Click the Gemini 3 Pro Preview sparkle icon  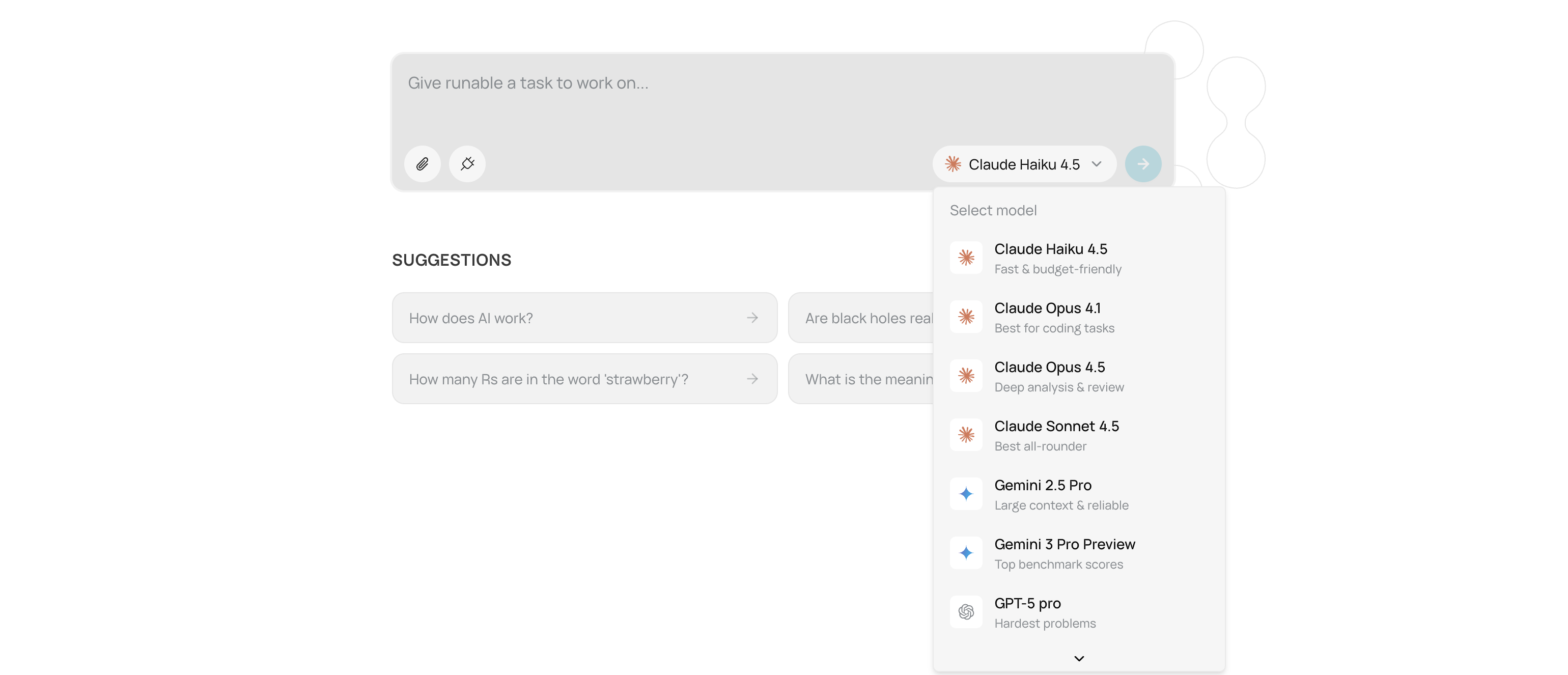[x=966, y=553]
